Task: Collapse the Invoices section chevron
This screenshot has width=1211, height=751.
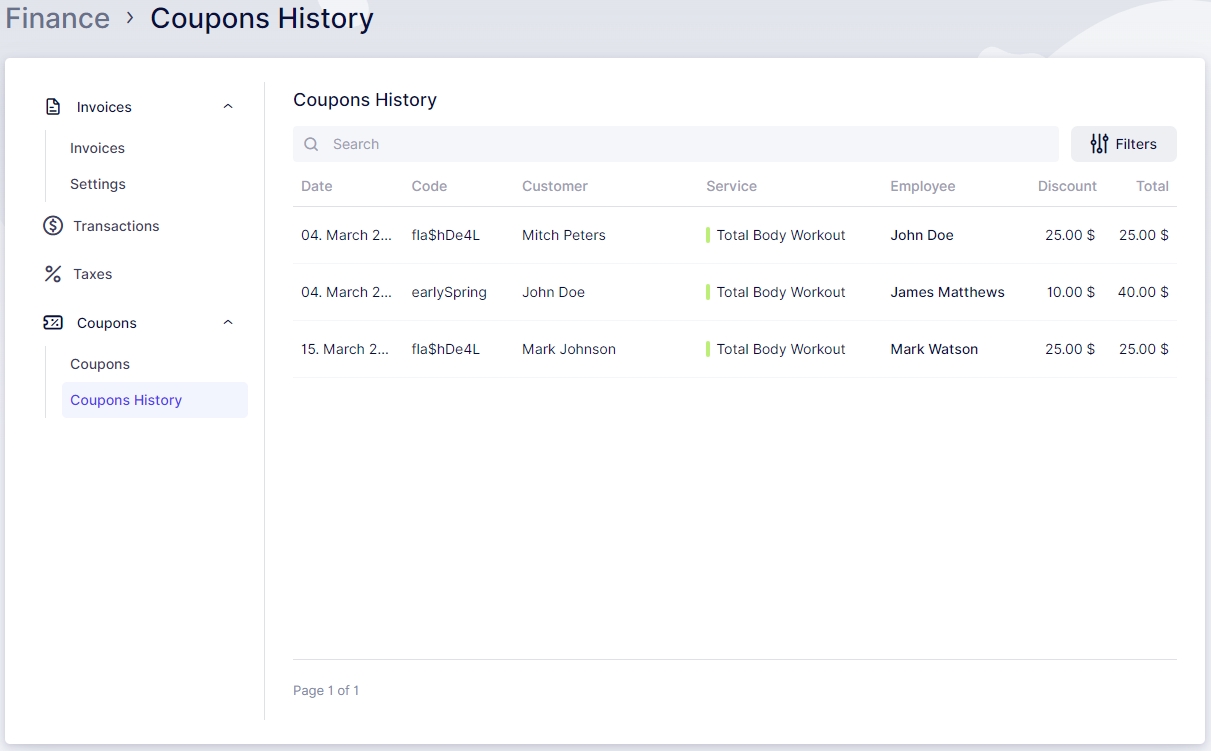Action: (x=228, y=107)
